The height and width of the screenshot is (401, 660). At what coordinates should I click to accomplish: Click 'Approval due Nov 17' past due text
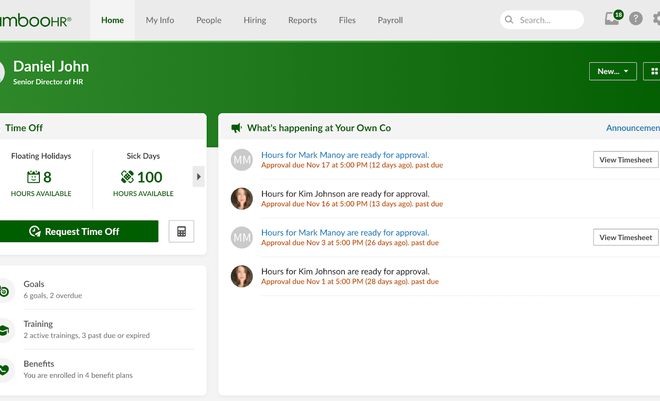click(352, 165)
